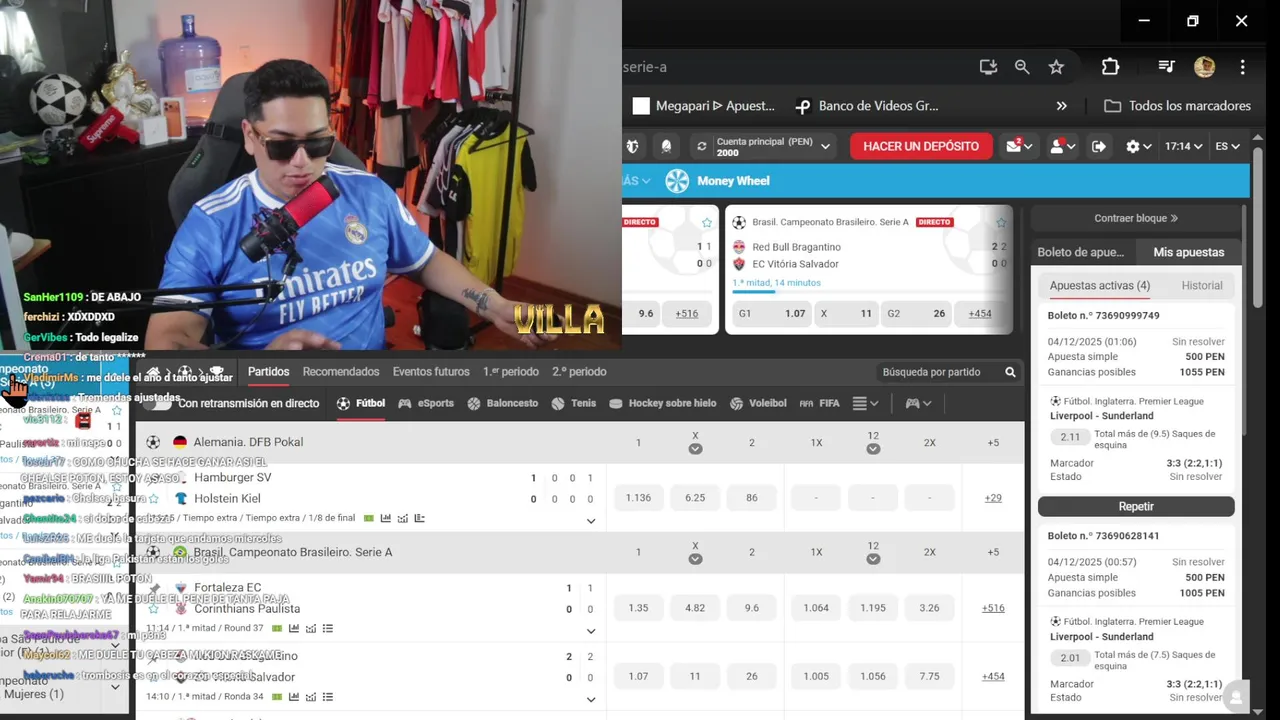Bookmark this page with the star icon
Screen dimensions: 1280x720
1056,67
